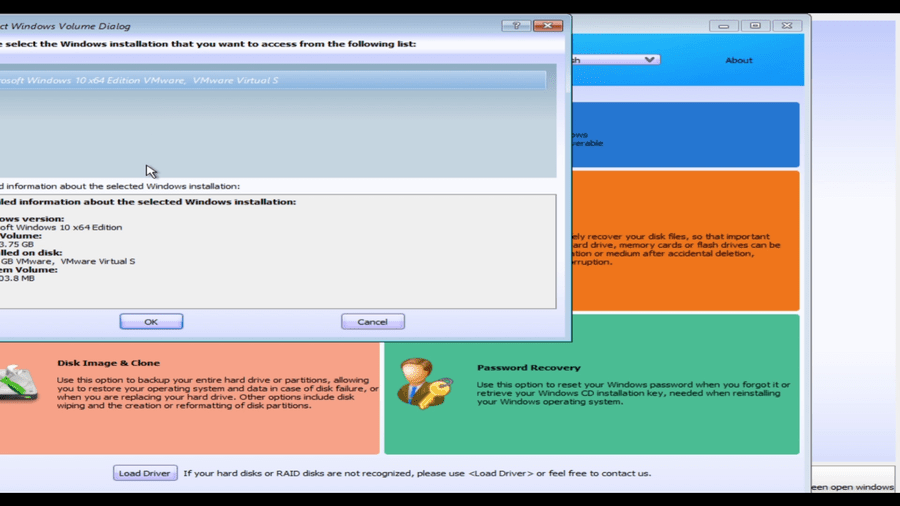Click the 'VMware Virtual S' disk line in details
This screenshot has width=900, height=506.
[68, 261]
